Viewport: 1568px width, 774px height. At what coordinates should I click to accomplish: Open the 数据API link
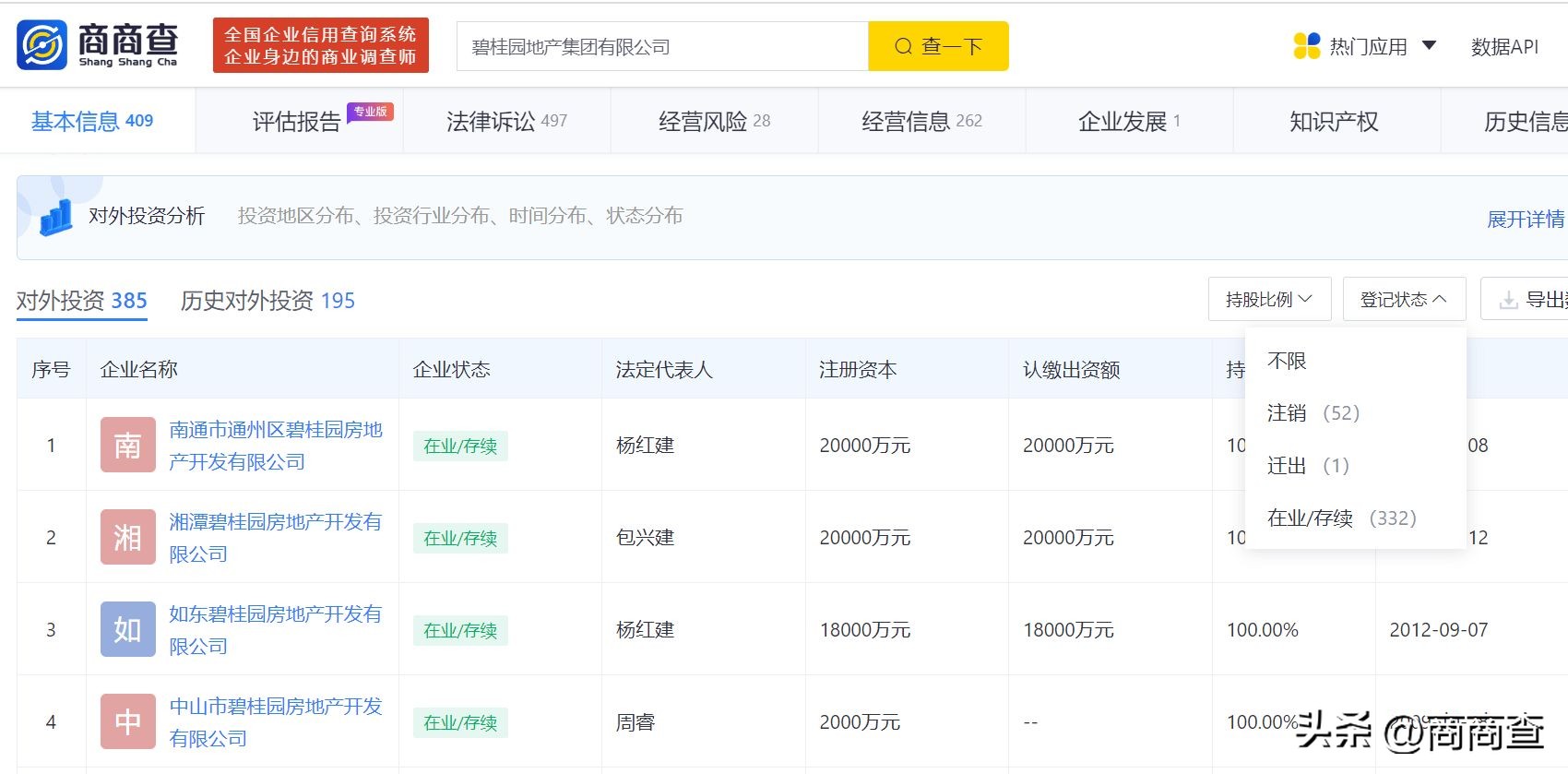[x=1504, y=47]
